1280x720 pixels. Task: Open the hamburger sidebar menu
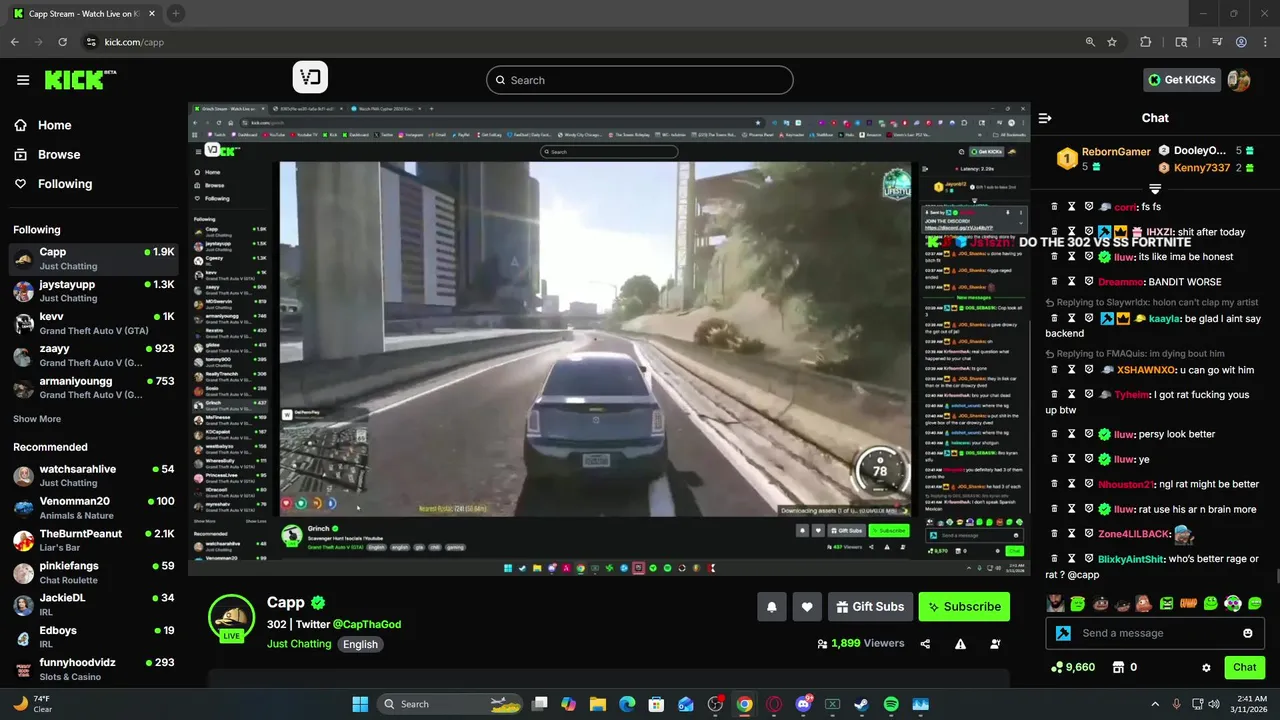23,80
